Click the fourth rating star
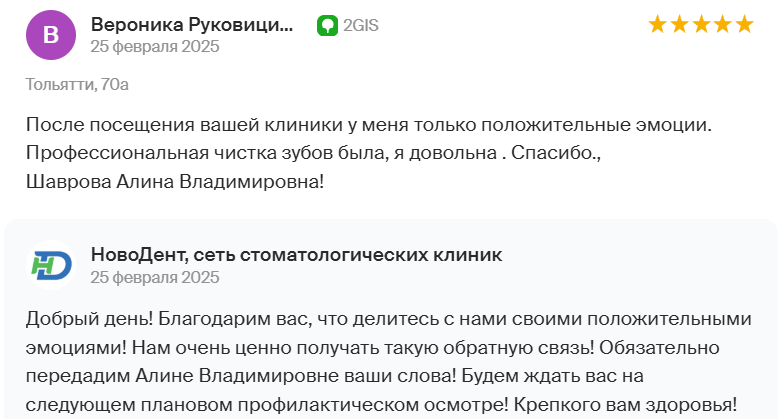Image resolution: width=778 pixels, height=419 pixels. pyautogui.click(x=723, y=24)
